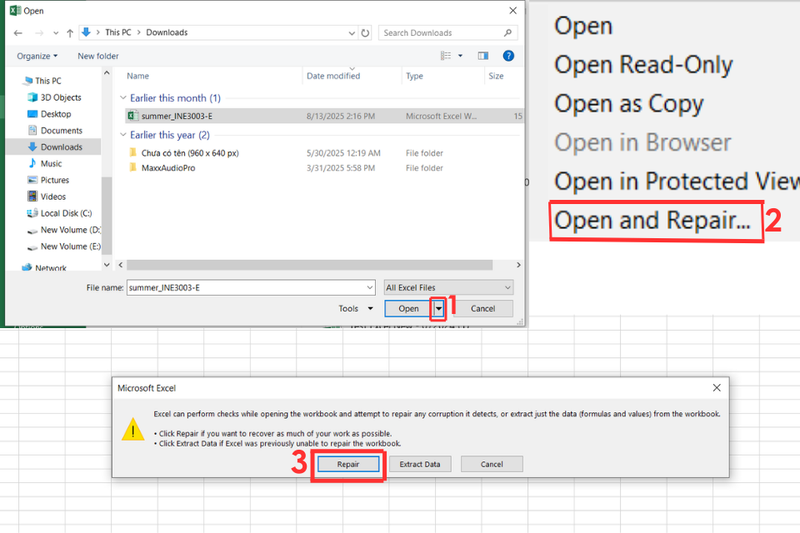Viewport: 800px width, 533px height.
Task: Sort by Name column header
Action: [138, 76]
